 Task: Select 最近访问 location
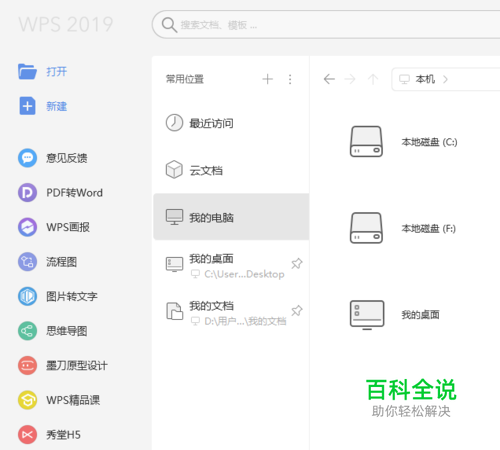click(231, 123)
